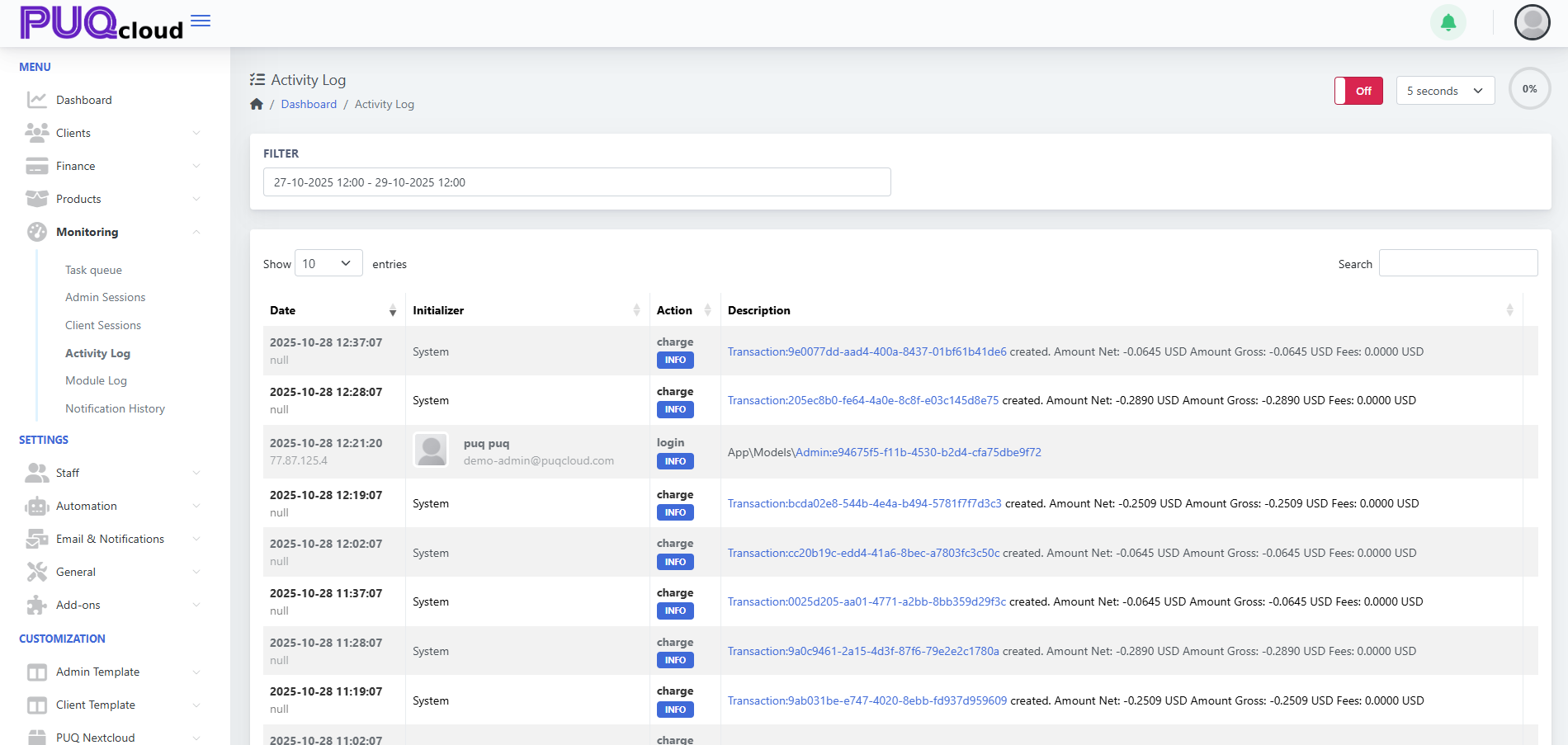The width and height of the screenshot is (1568, 745).
Task: Toggle the hamburger sidebar menu icon
Action: 201,21
